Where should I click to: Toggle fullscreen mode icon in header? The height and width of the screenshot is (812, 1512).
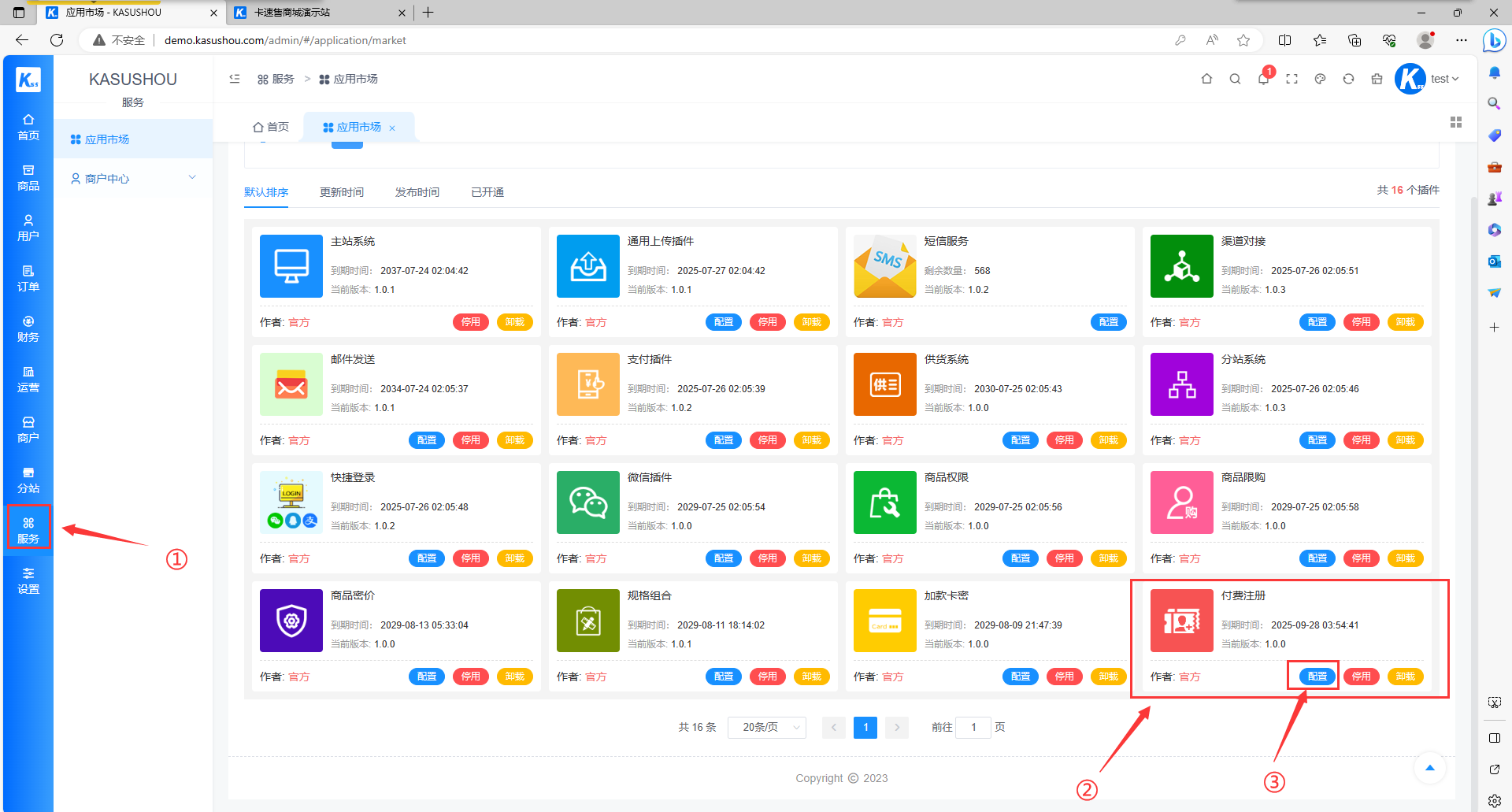point(1291,79)
